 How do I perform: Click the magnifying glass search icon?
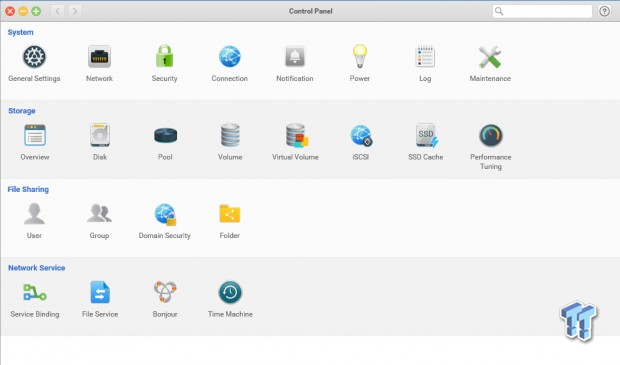[499, 11]
